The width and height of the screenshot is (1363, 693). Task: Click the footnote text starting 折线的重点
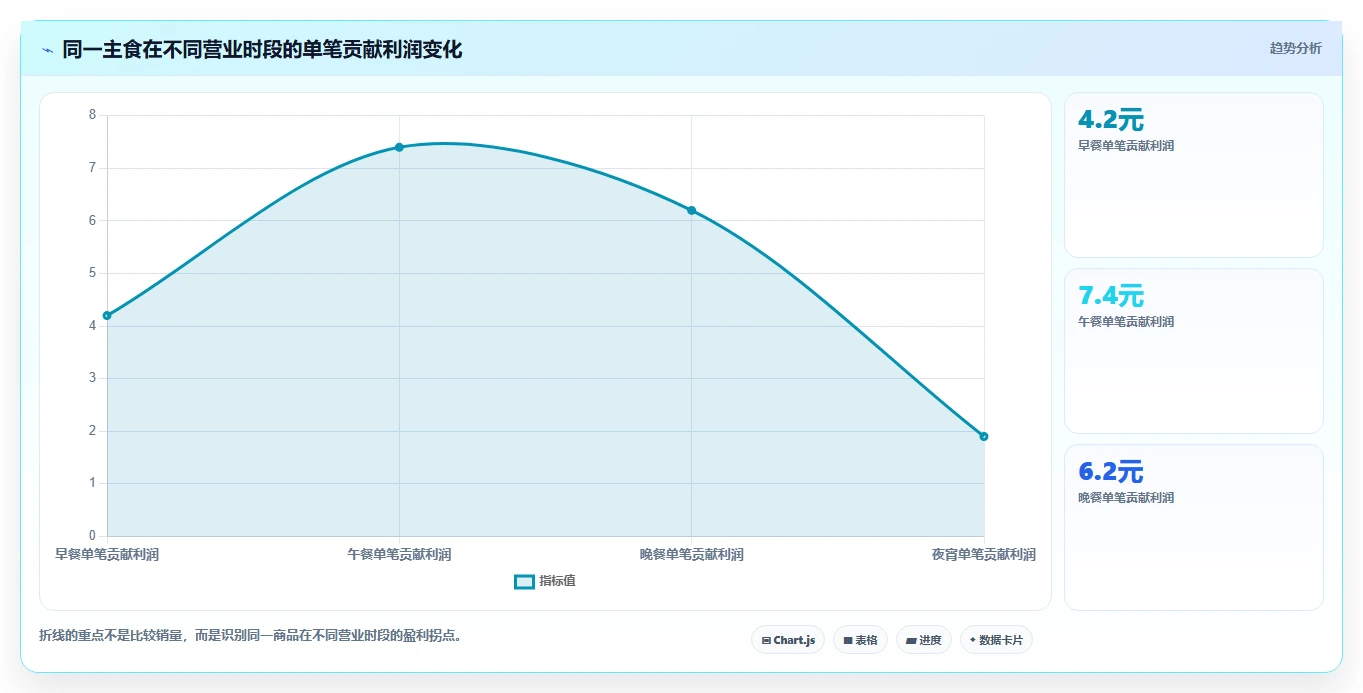(250, 635)
